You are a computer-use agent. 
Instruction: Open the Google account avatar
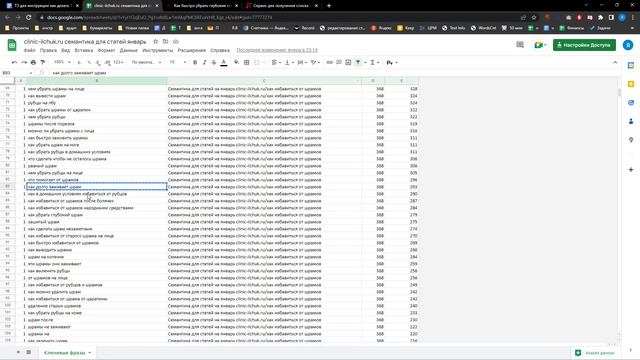click(x=628, y=45)
